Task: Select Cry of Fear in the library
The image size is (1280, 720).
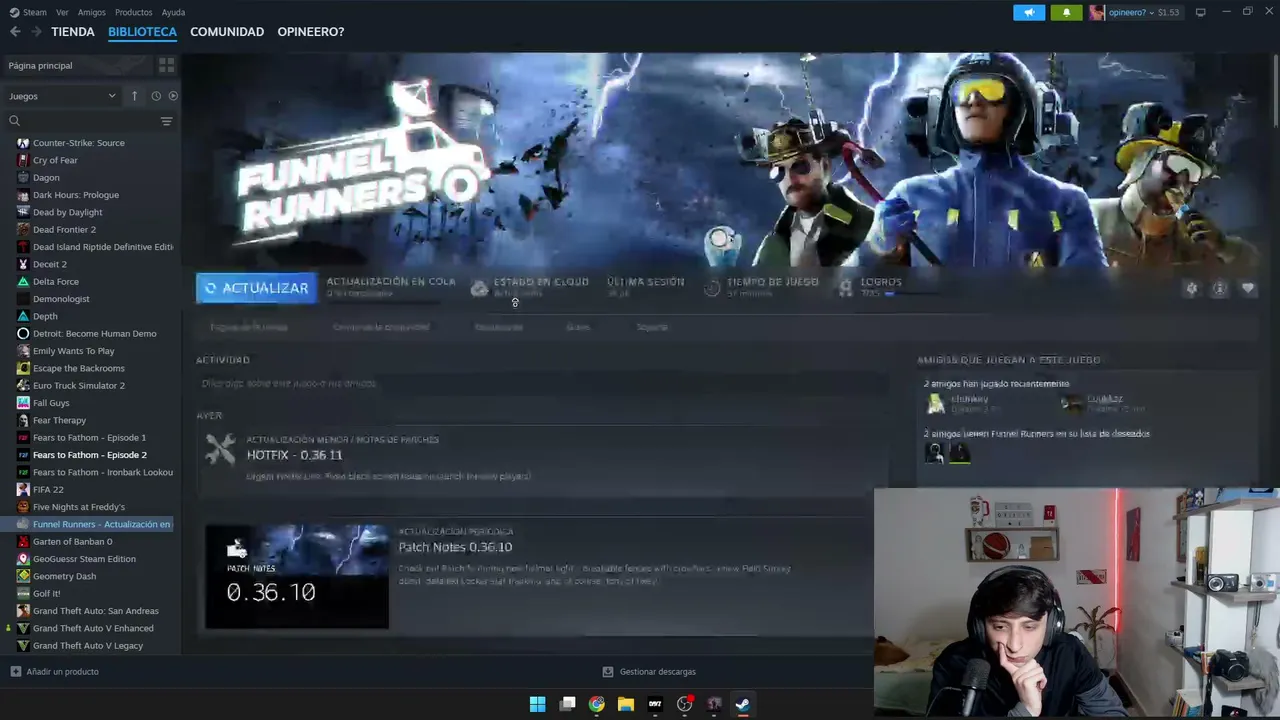Action: [x=55, y=160]
